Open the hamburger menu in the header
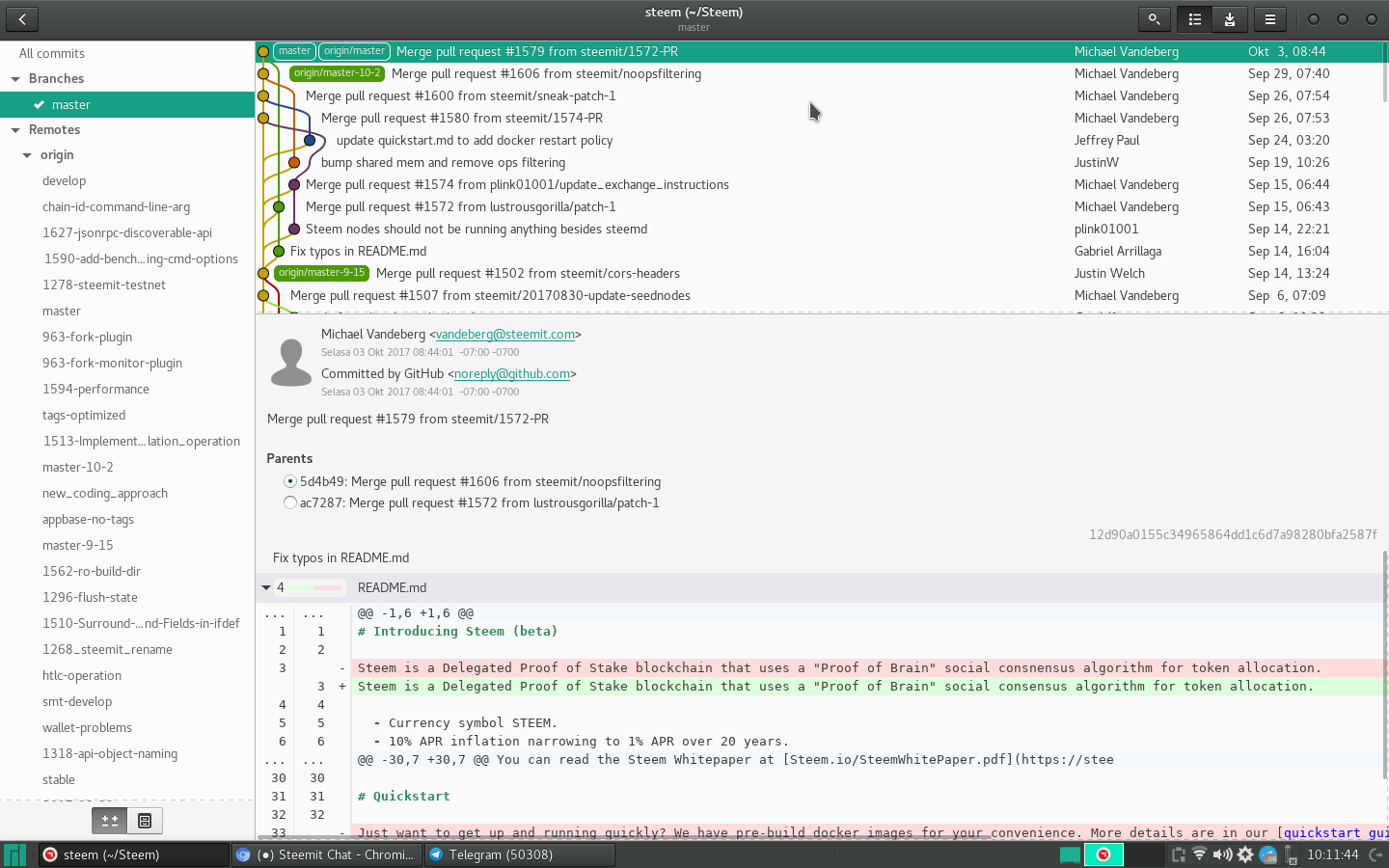 [x=1270, y=18]
